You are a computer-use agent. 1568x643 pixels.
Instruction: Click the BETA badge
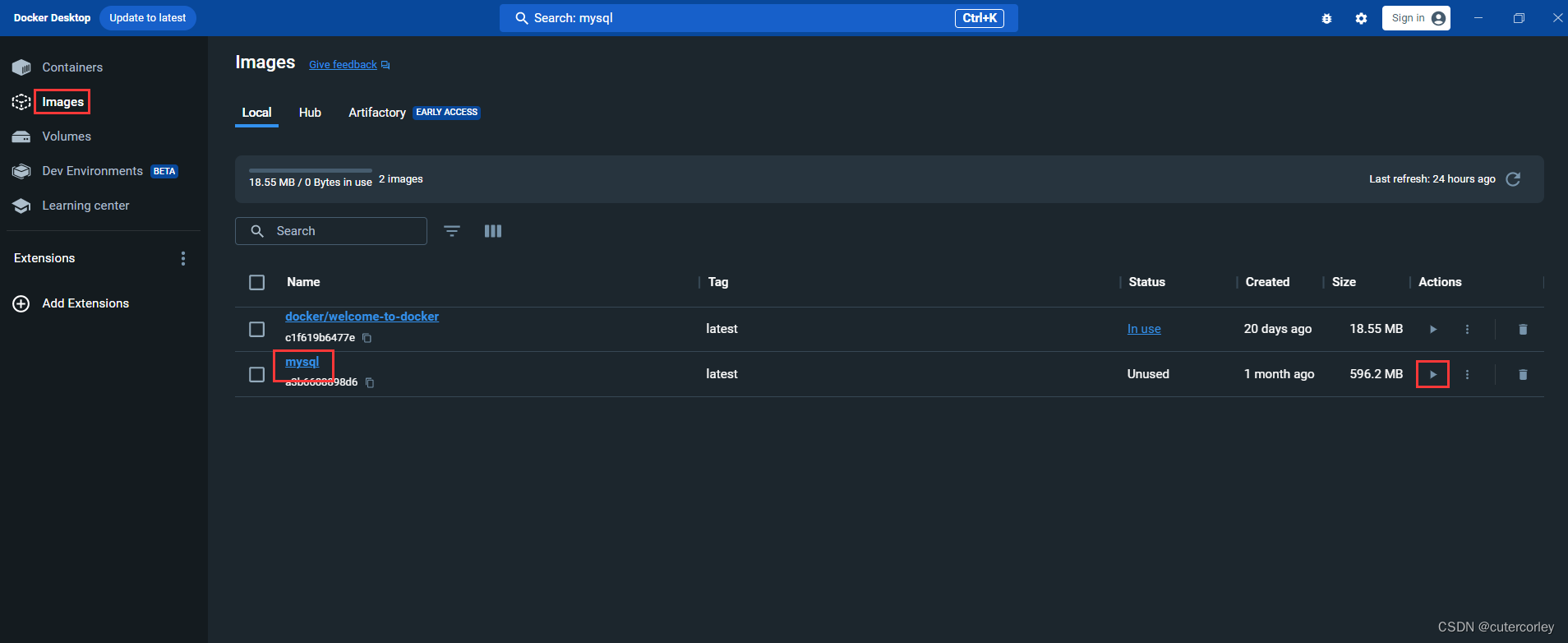164,171
